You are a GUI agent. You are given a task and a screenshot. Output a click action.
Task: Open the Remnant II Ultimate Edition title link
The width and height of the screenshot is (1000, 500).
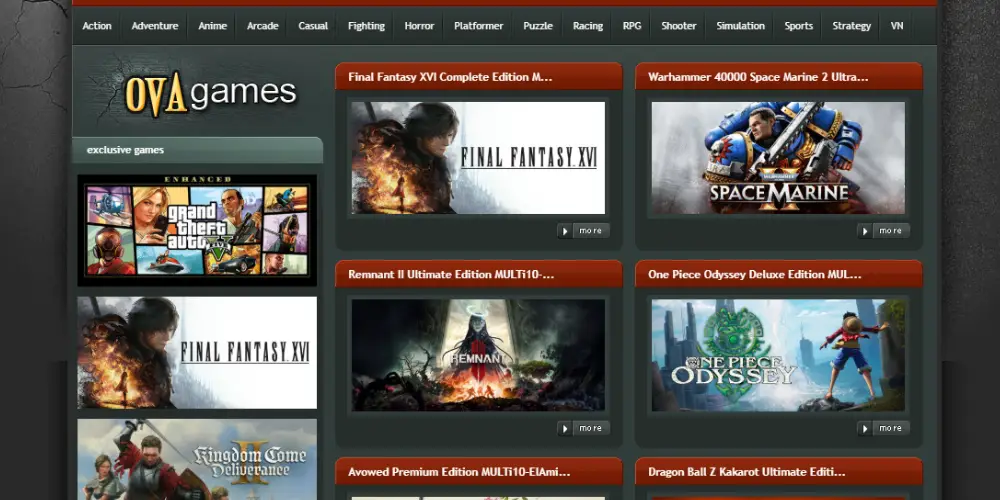[451, 274]
